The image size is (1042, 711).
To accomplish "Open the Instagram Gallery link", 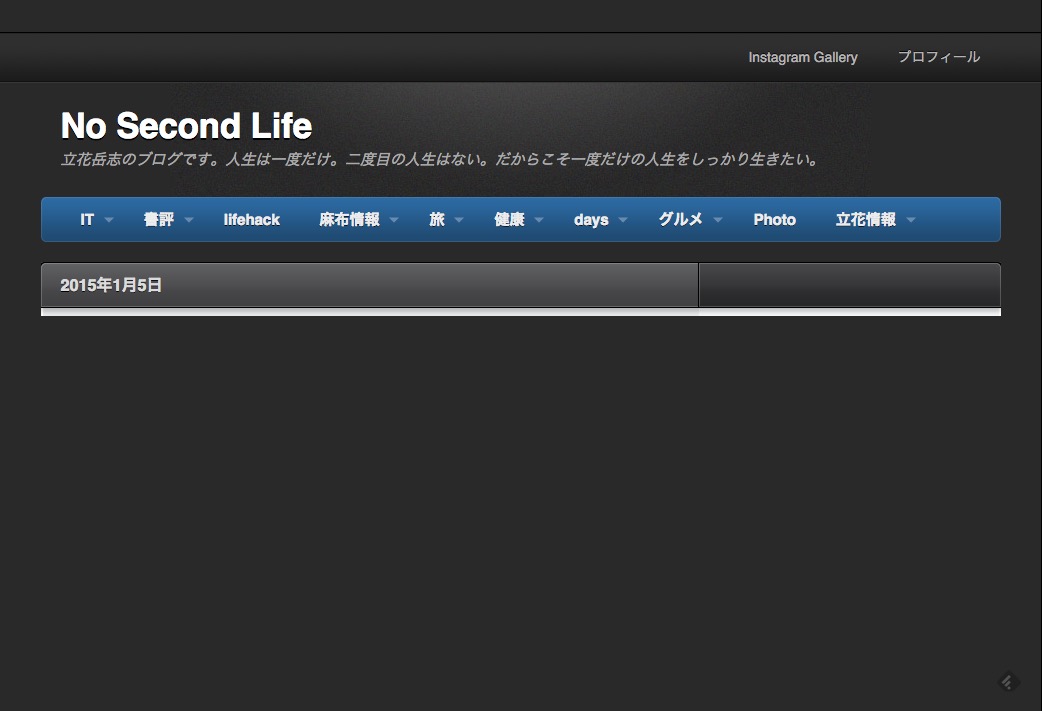I will (x=802, y=57).
